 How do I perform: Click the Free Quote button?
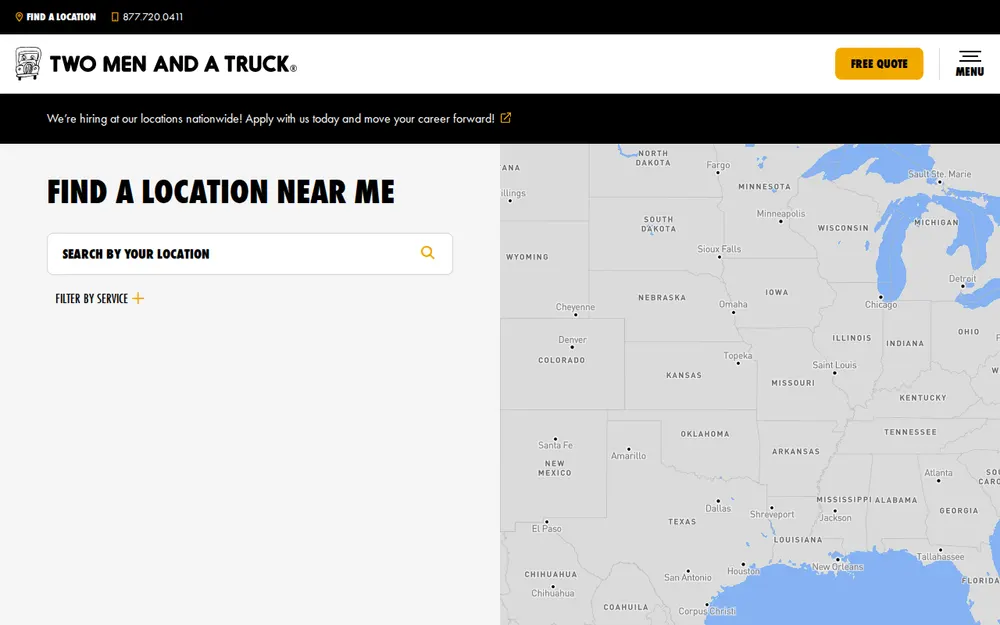pos(879,64)
